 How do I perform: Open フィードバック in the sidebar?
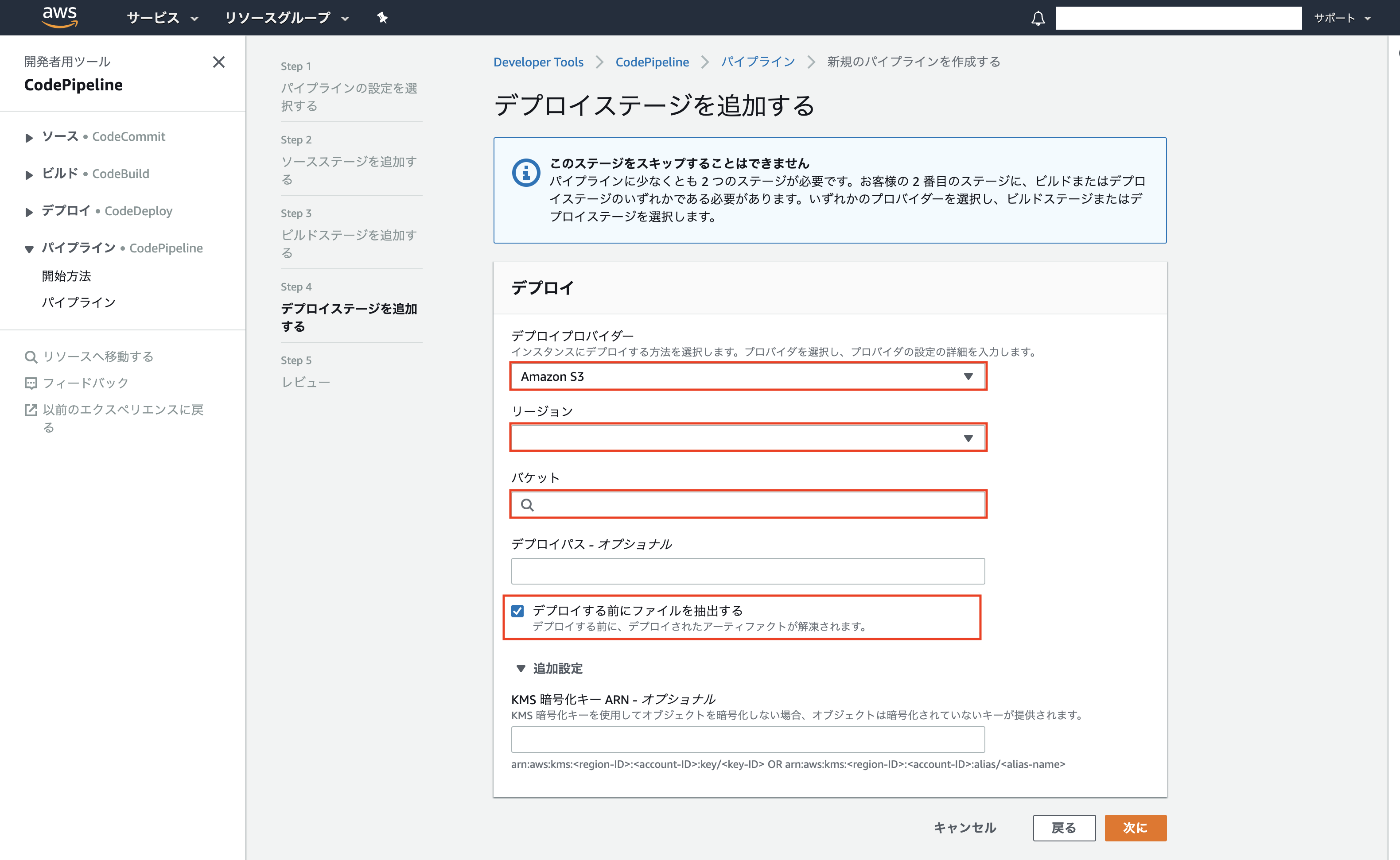[86, 383]
